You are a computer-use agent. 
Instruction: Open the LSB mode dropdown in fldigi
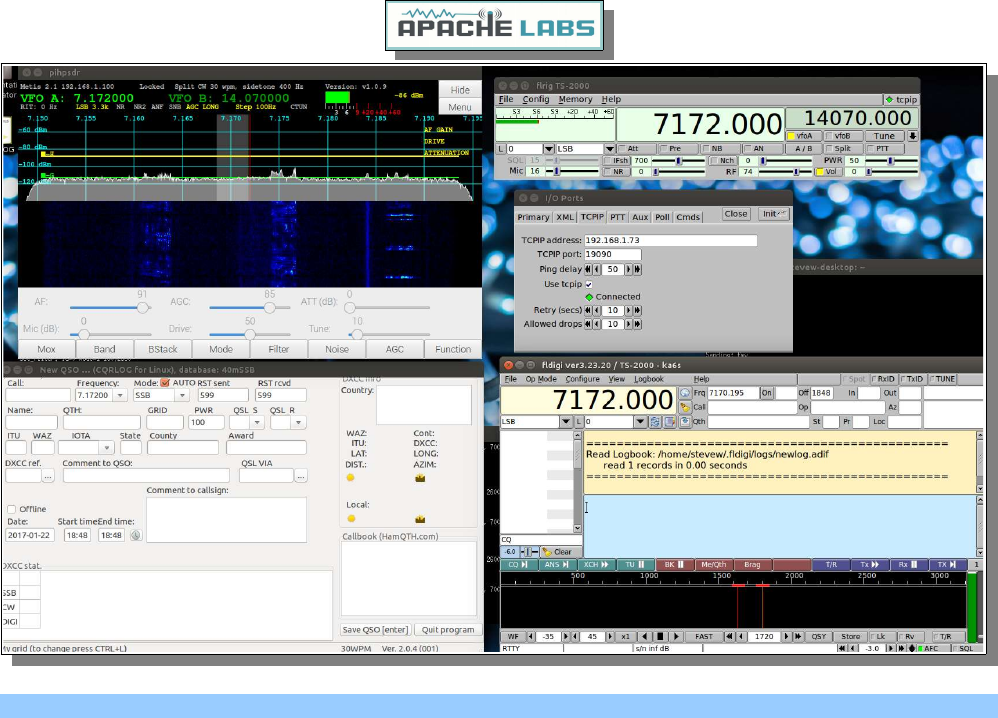point(565,421)
